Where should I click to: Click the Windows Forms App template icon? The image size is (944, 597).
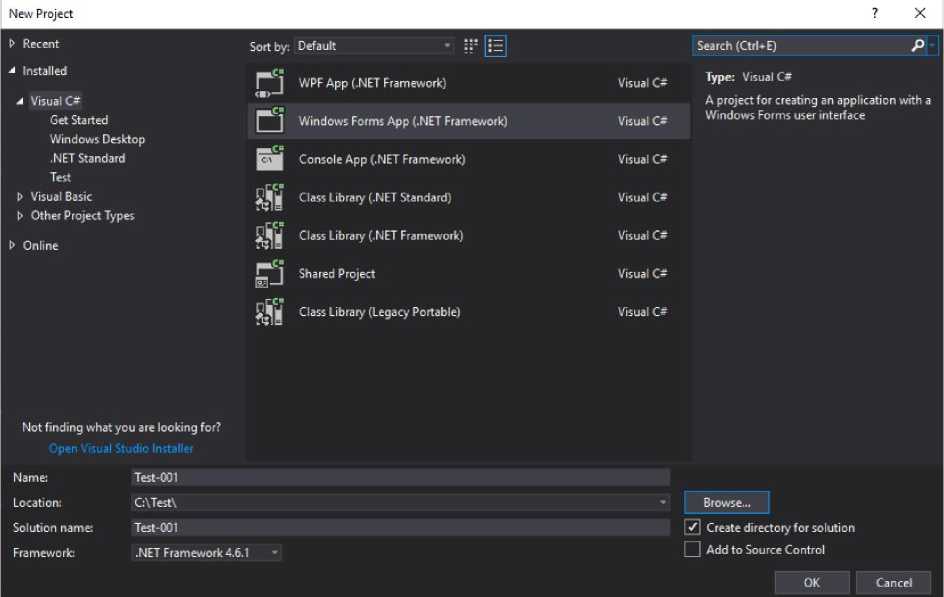[270, 122]
